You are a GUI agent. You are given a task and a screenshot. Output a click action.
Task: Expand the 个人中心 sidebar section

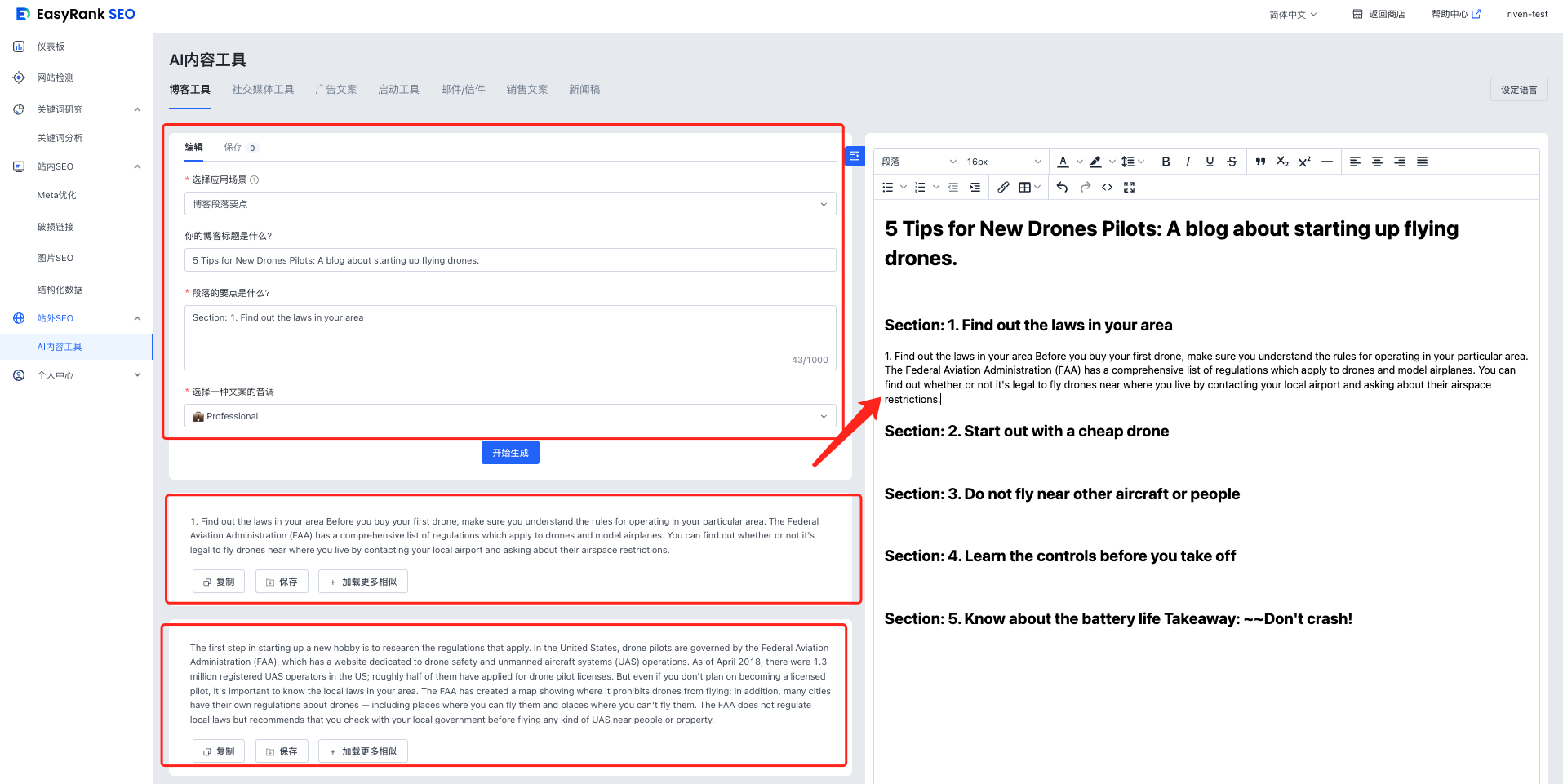137,375
